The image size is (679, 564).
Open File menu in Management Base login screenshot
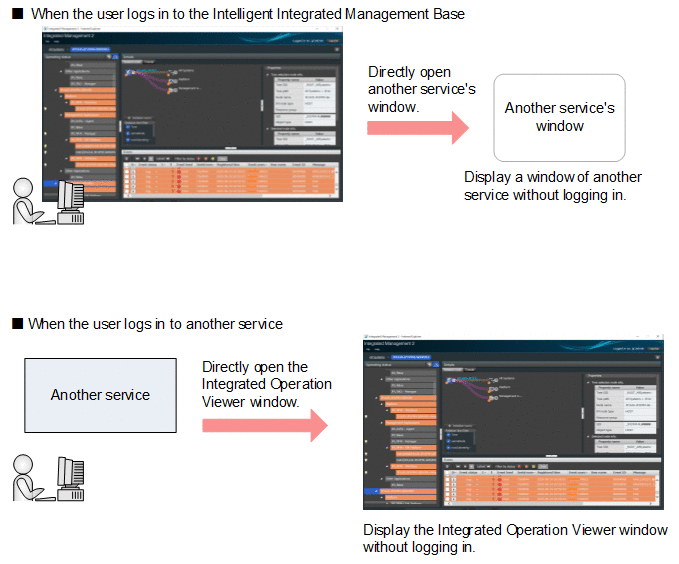pyautogui.click(x=48, y=42)
